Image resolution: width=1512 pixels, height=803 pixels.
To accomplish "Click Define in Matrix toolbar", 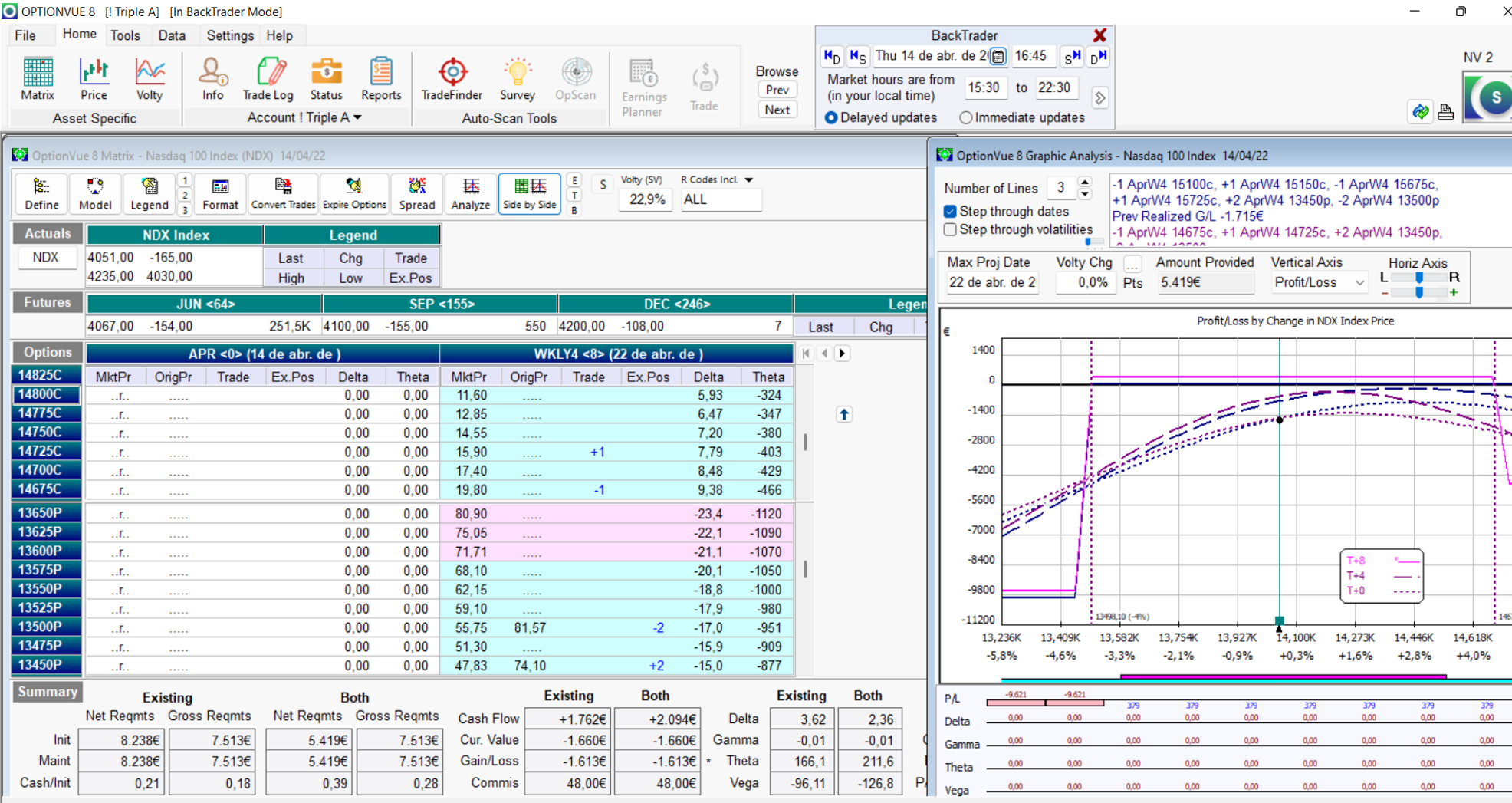I will [x=41, y=193].
